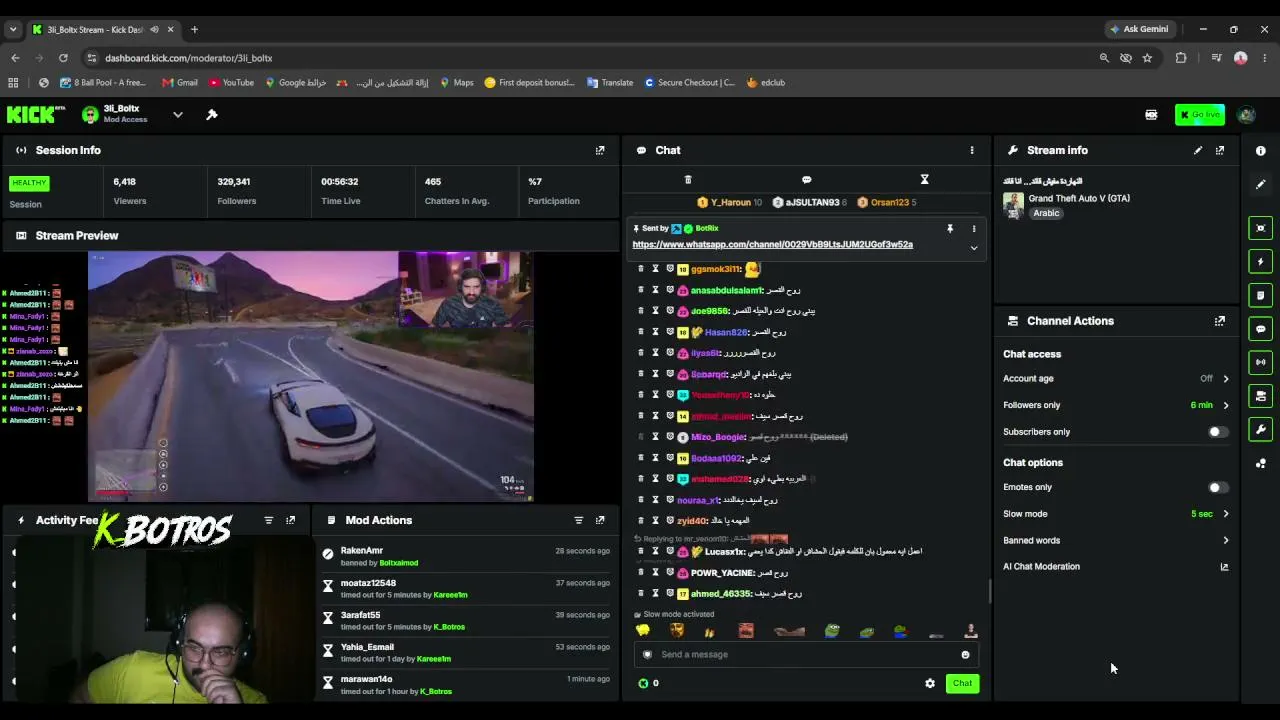Open AI Chat Moderation external link
1280x720 pixels.
tap(1224, 567)
